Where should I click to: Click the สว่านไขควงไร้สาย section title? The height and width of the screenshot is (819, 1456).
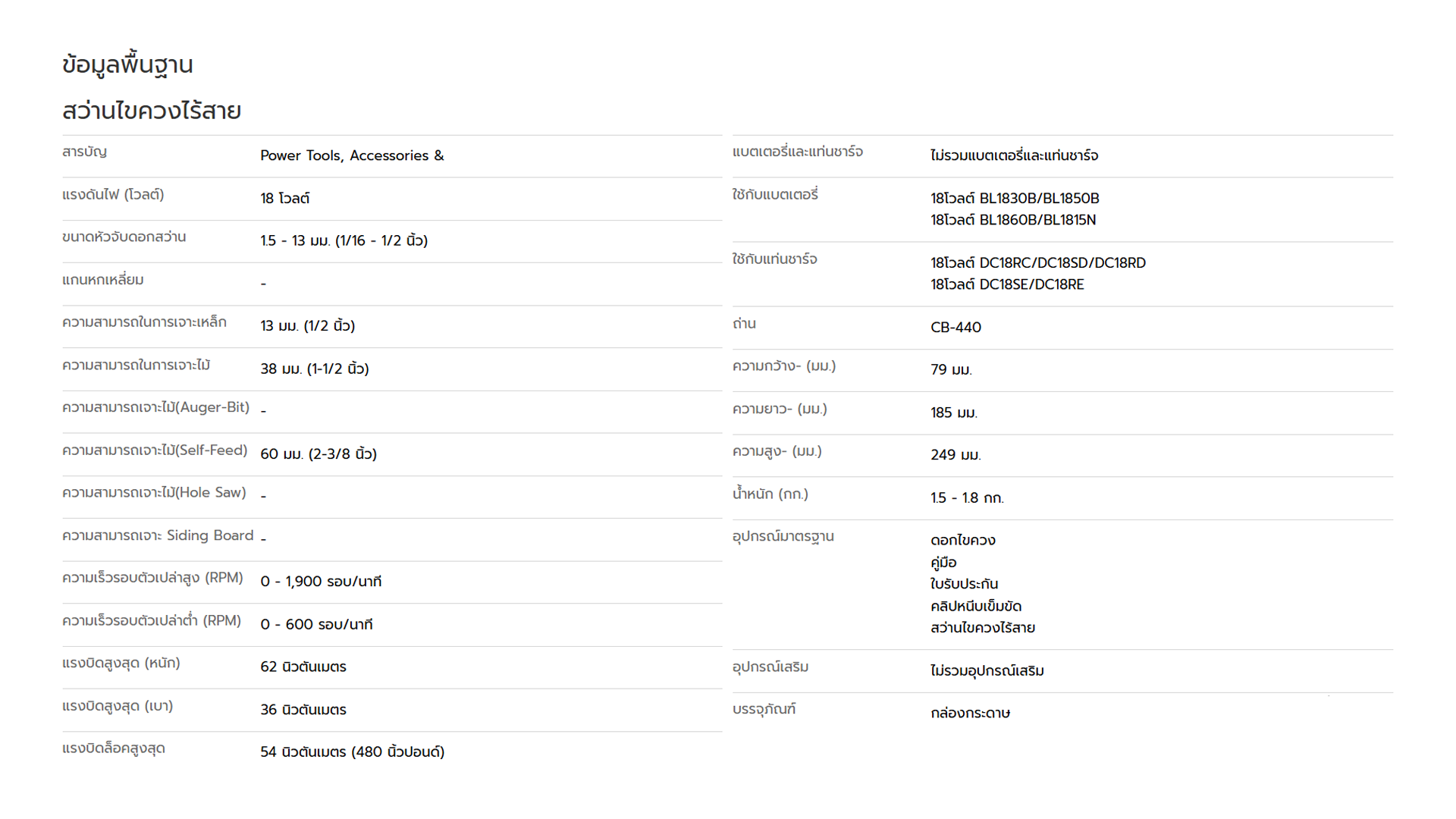click(152, 111)
